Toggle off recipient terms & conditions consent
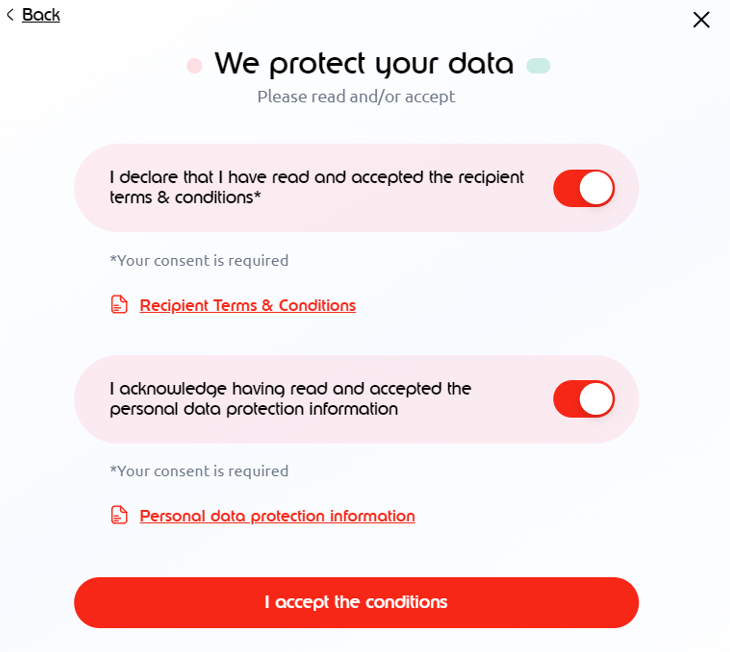730x652 pixels. tap(584, 188)
